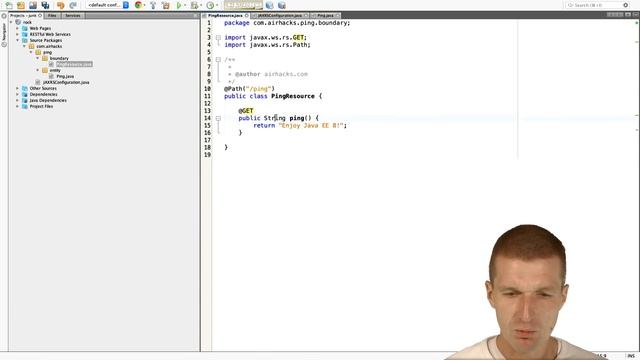Click the Build Project hammer icon

tap(153, 5)
